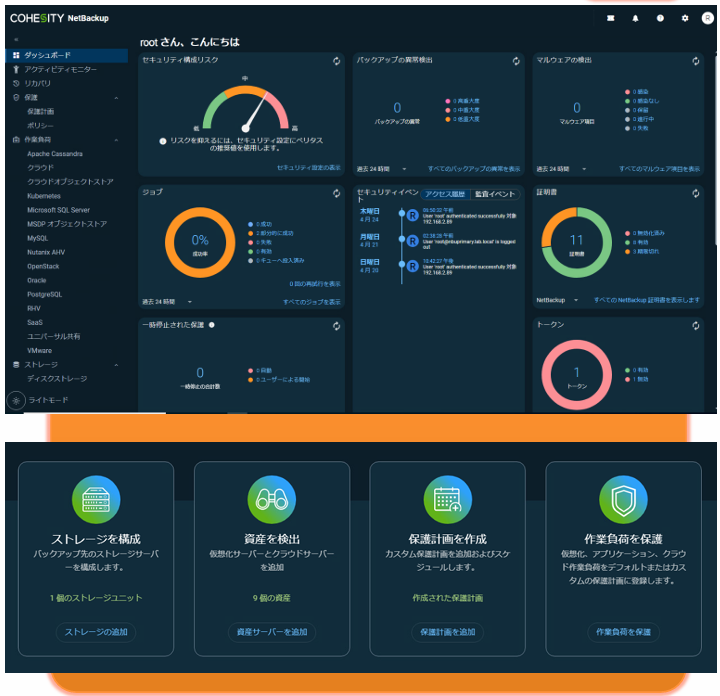Collapse the sidebar with double-chevron icon

pyautogui.click(x=16, y=40)
